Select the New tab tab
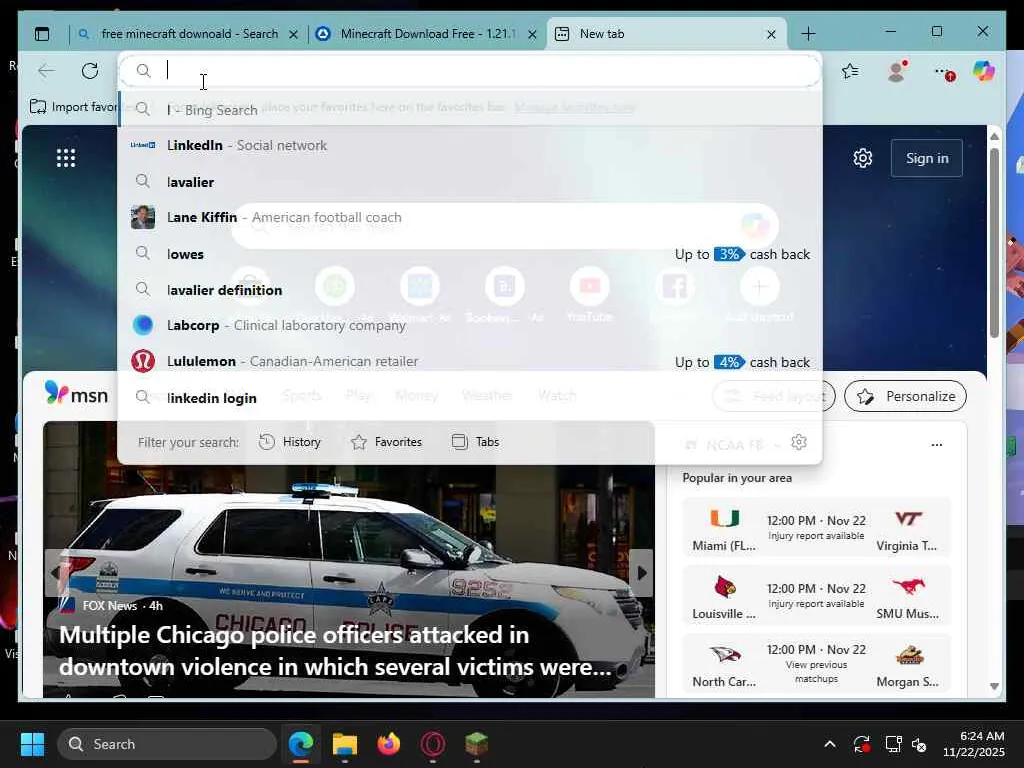The width and height of the screenshot is (1024, 768). (666, 34)
